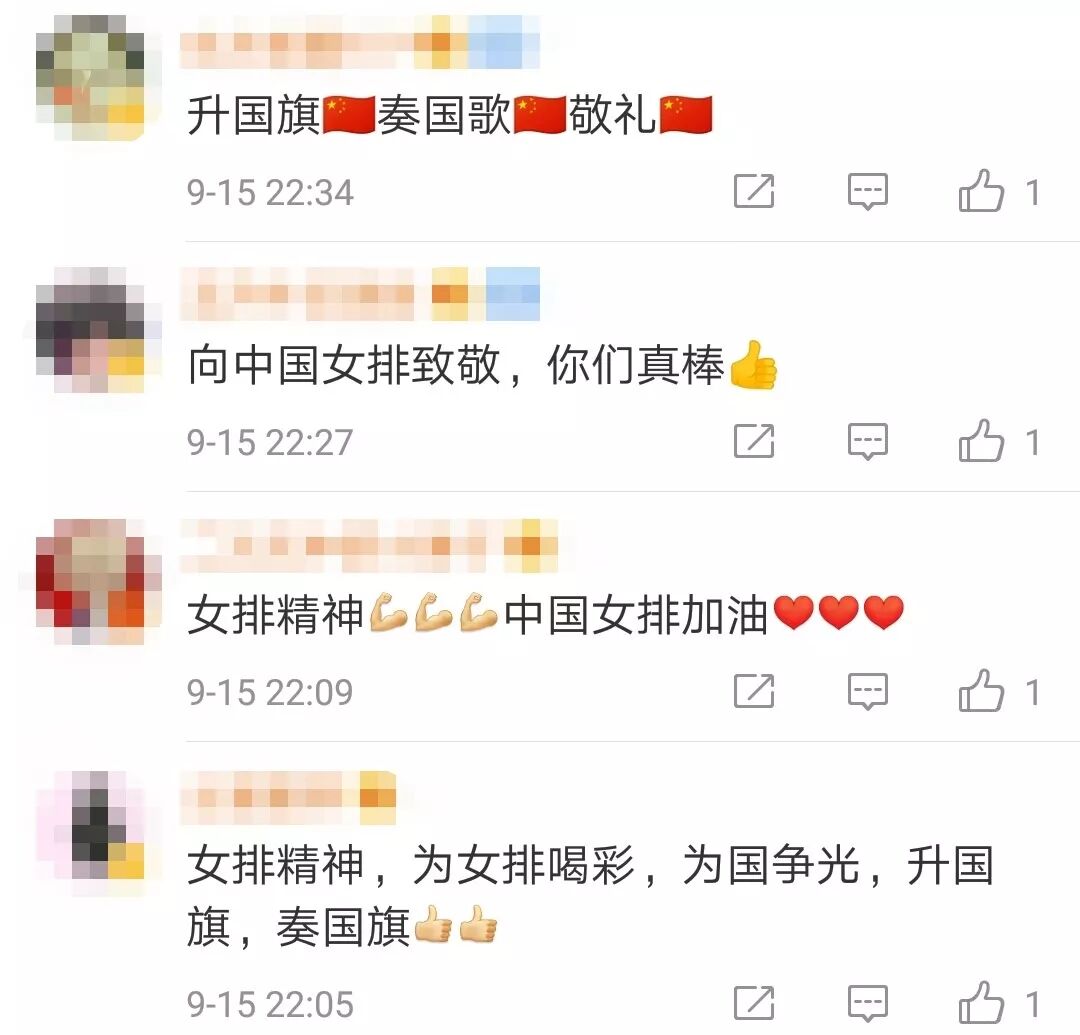Tap the avatar of the 22:05 commenter

coord(90,832)
